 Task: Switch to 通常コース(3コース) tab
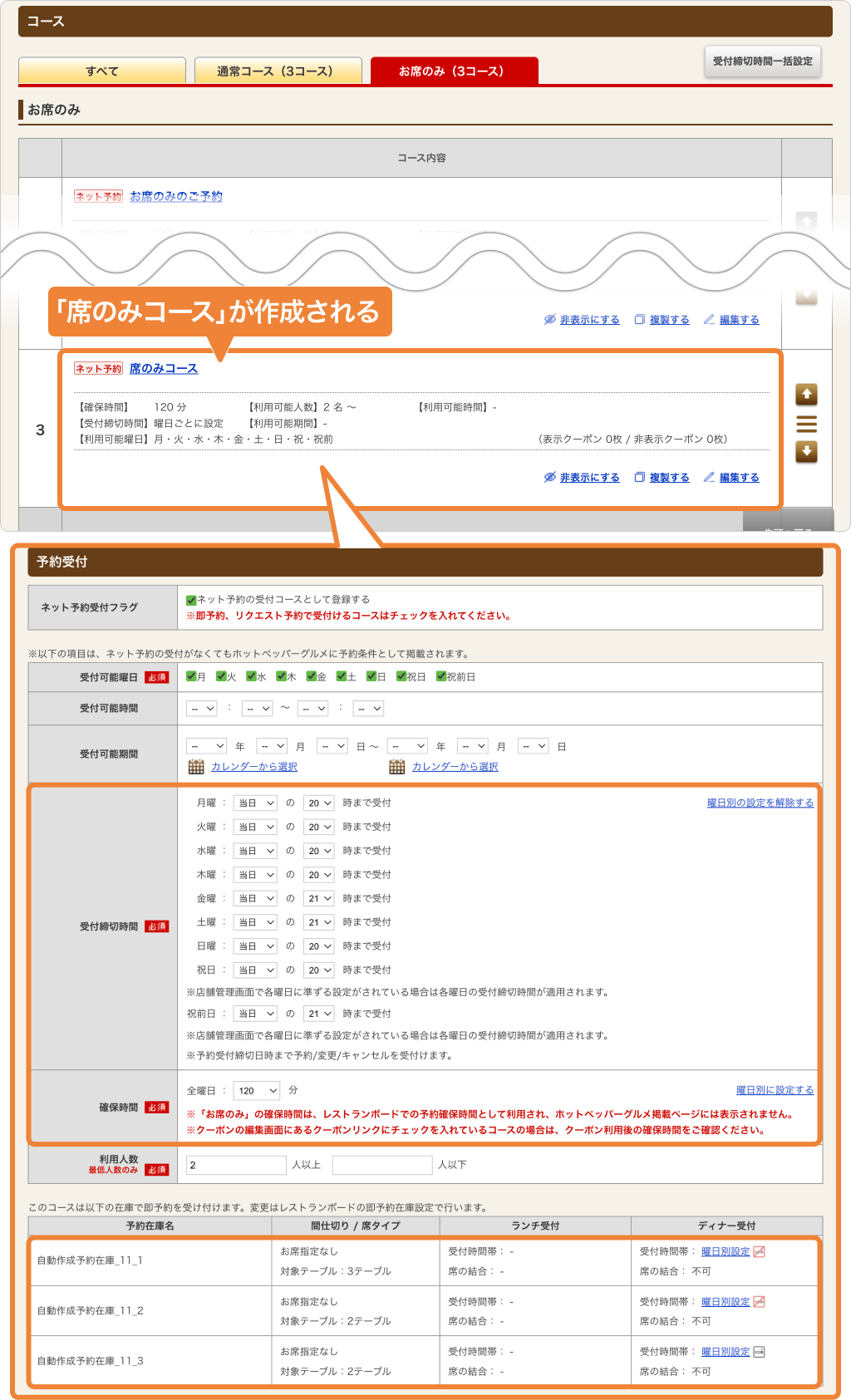278,71
